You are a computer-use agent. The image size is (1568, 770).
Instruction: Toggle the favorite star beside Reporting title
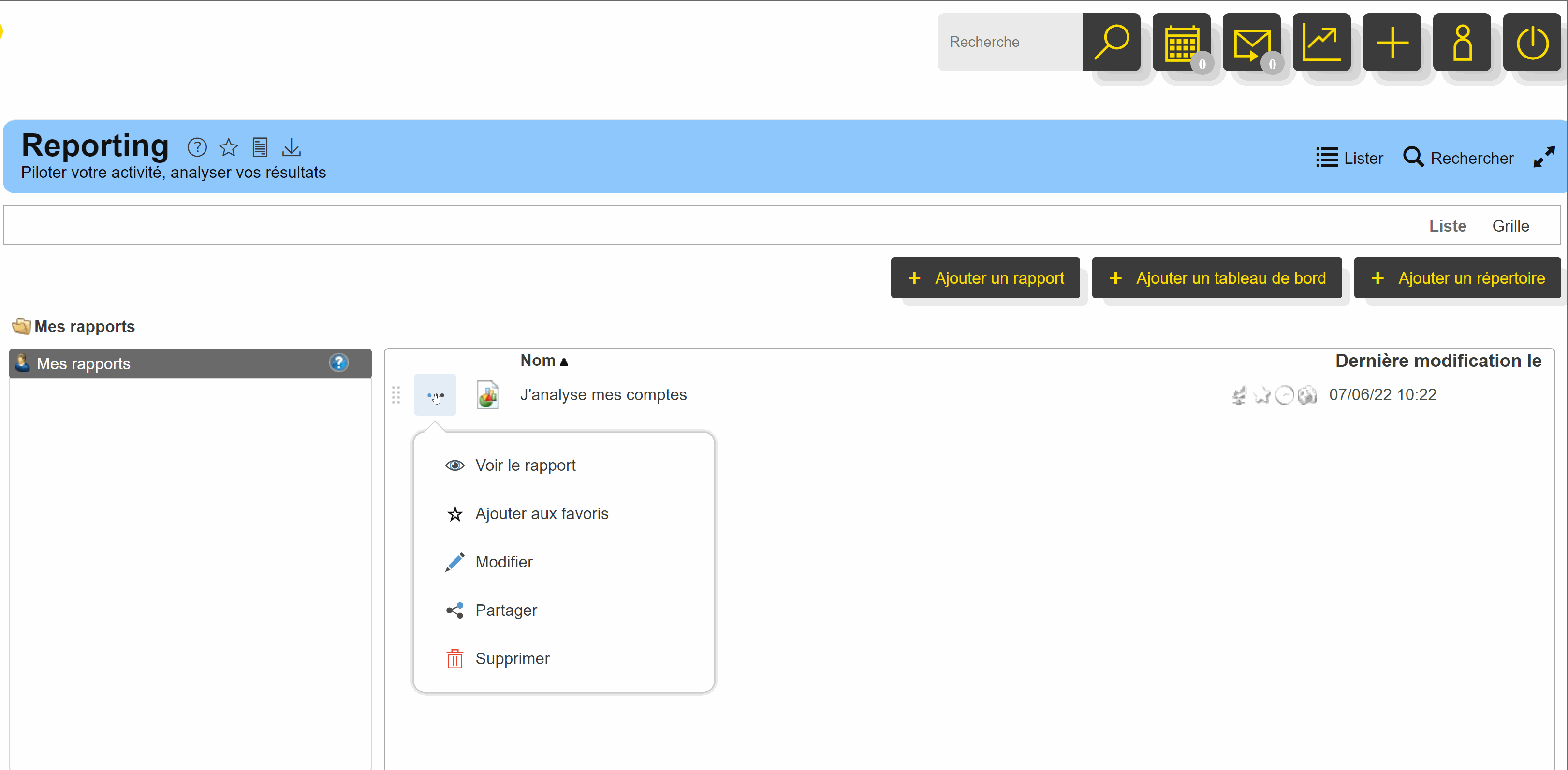click(x=229, y=147)
